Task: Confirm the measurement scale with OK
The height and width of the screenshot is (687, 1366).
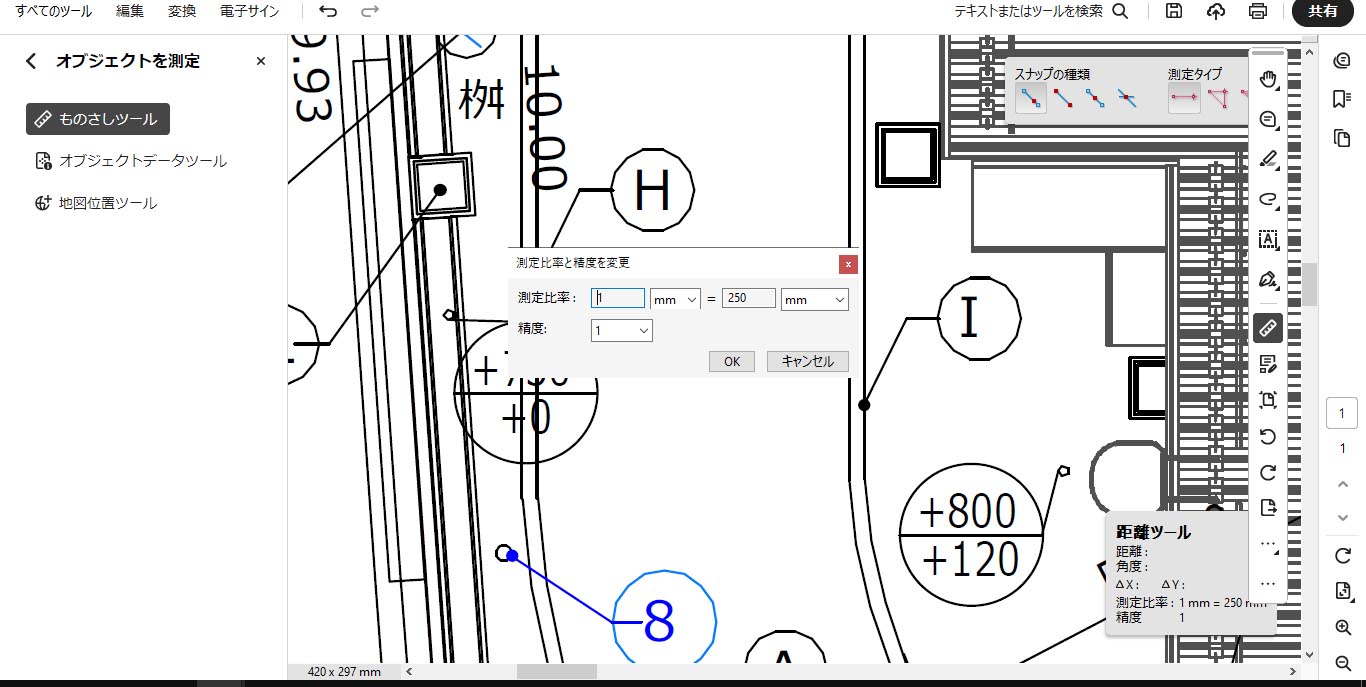Action: point(731,361)
